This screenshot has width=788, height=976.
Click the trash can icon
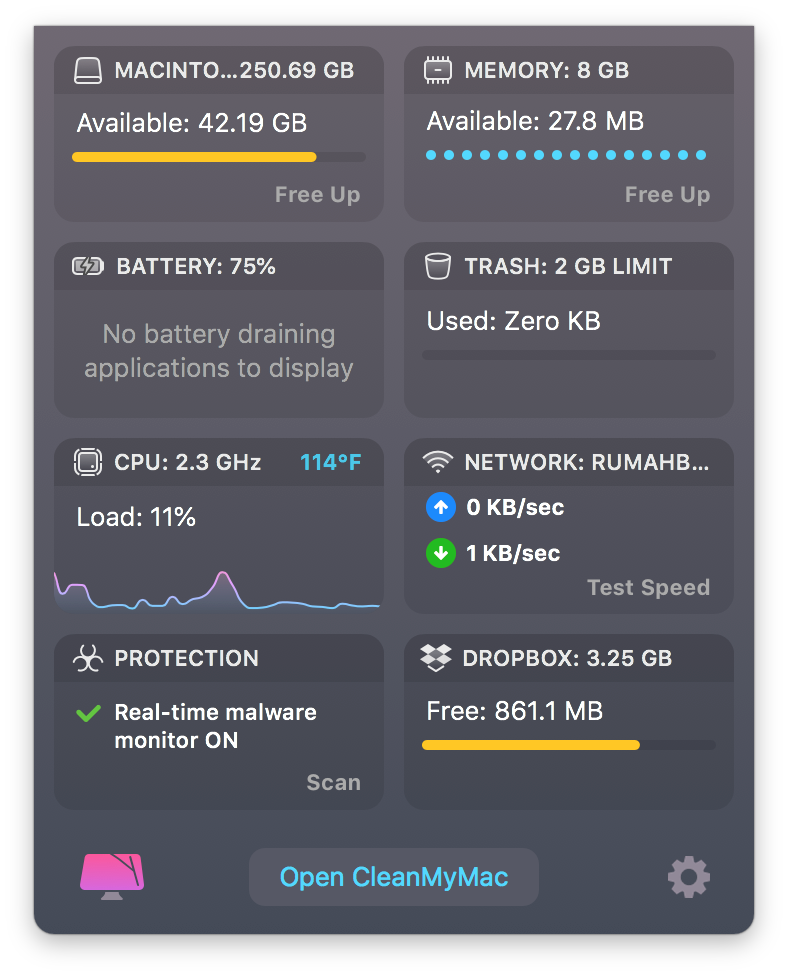pos(438,266)
